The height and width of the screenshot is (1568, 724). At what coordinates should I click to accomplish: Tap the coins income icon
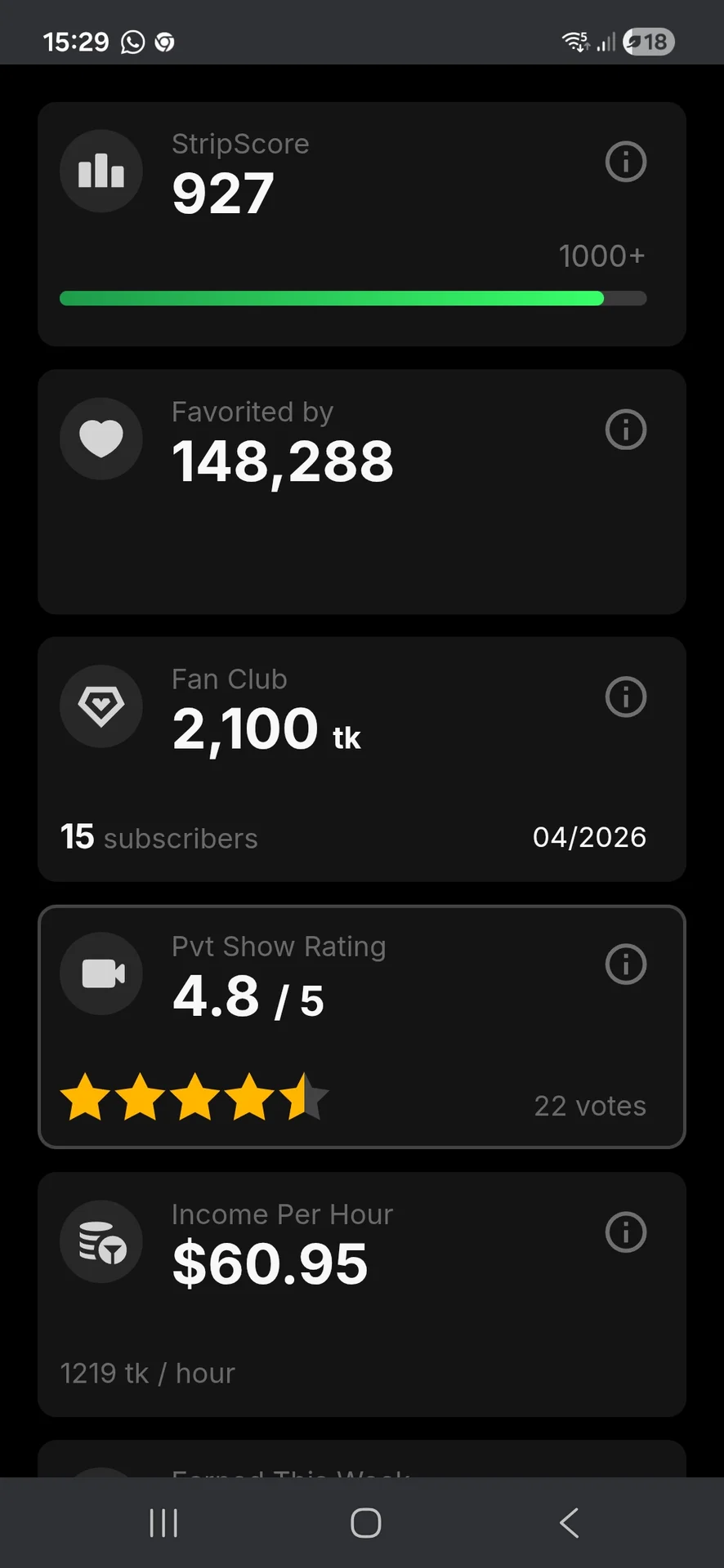pos(101,1241)
